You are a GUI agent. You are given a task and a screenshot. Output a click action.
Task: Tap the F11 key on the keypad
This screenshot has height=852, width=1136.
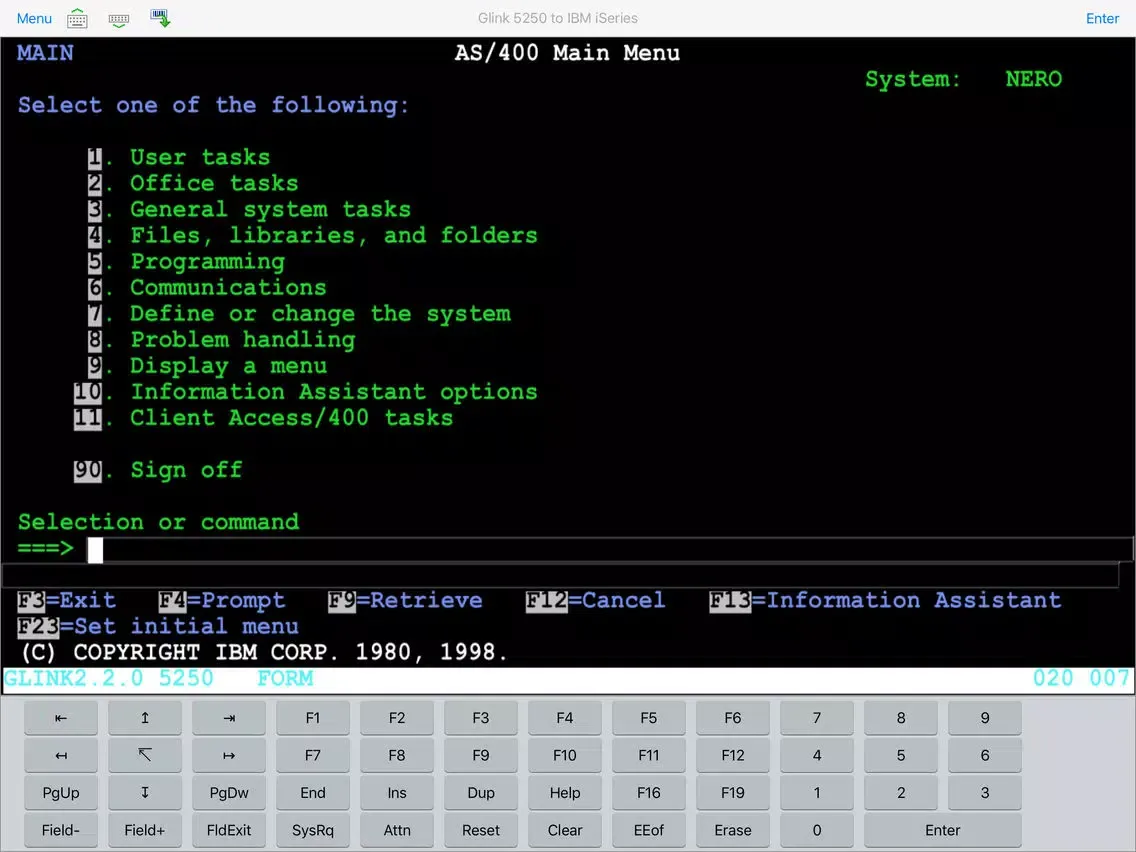click(x=649, y=756)
